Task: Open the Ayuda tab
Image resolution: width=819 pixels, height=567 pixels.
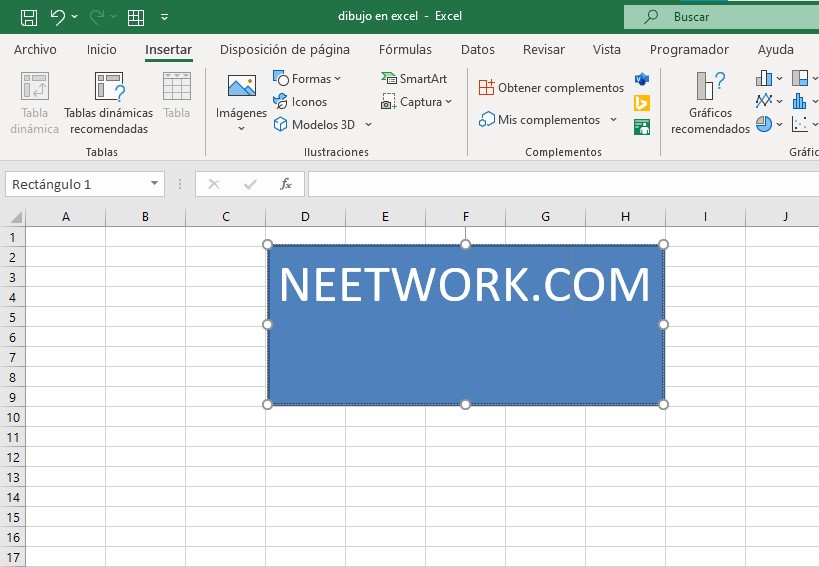Action: (776, 50)
